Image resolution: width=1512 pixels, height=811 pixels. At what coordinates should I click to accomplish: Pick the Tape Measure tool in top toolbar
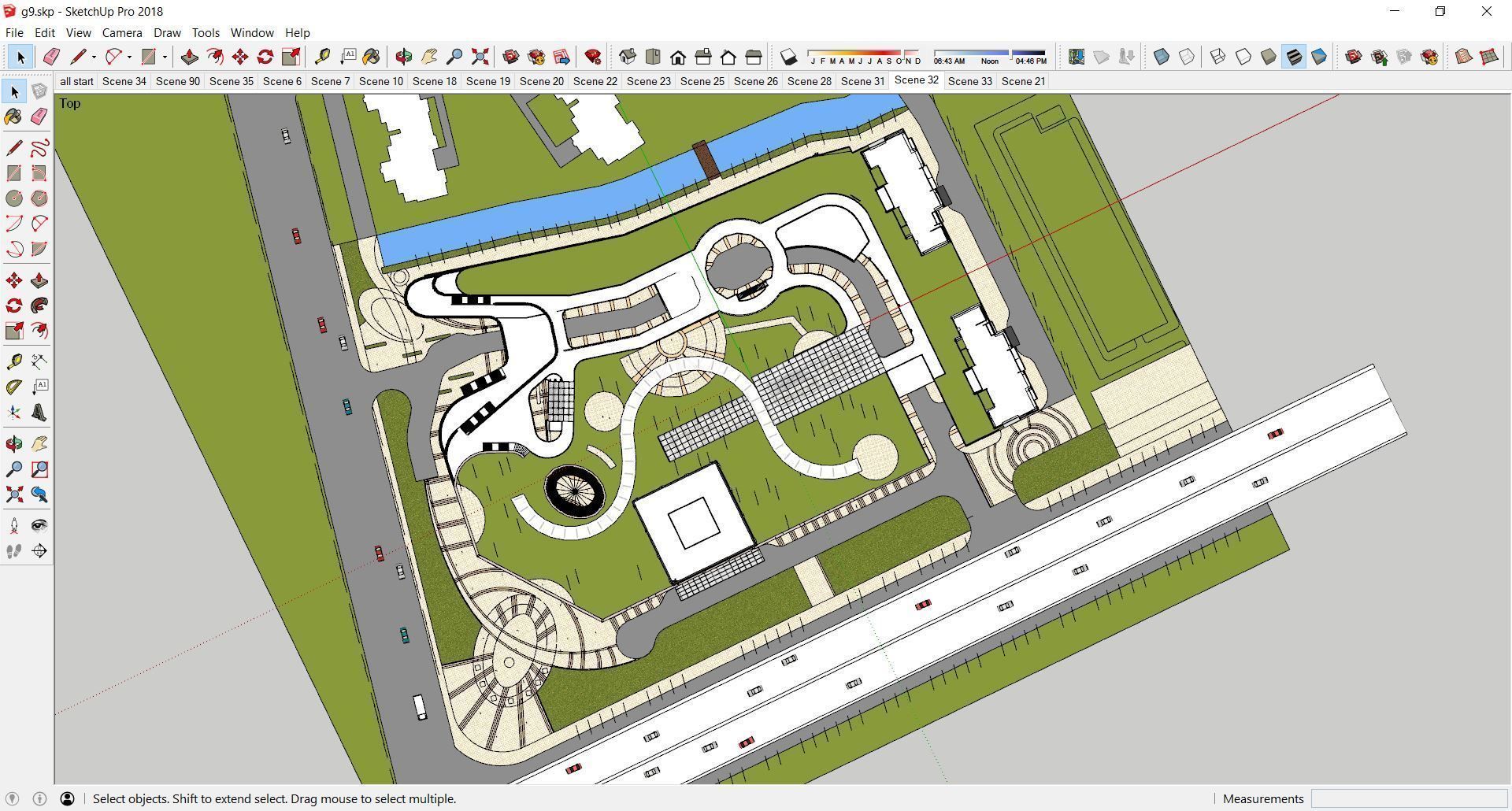(x=322, y=57)
